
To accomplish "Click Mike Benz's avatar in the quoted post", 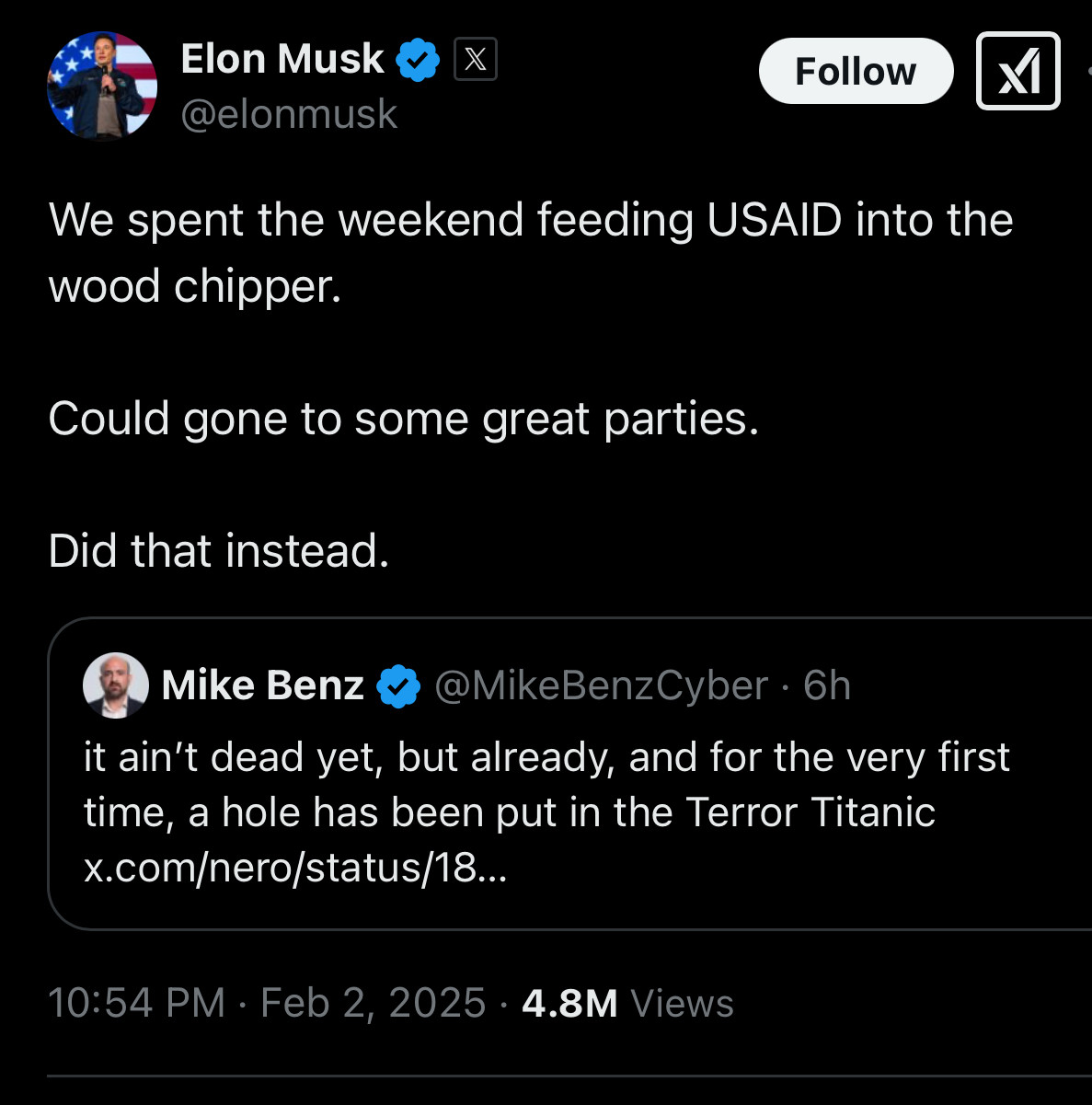I will point(116,685).
